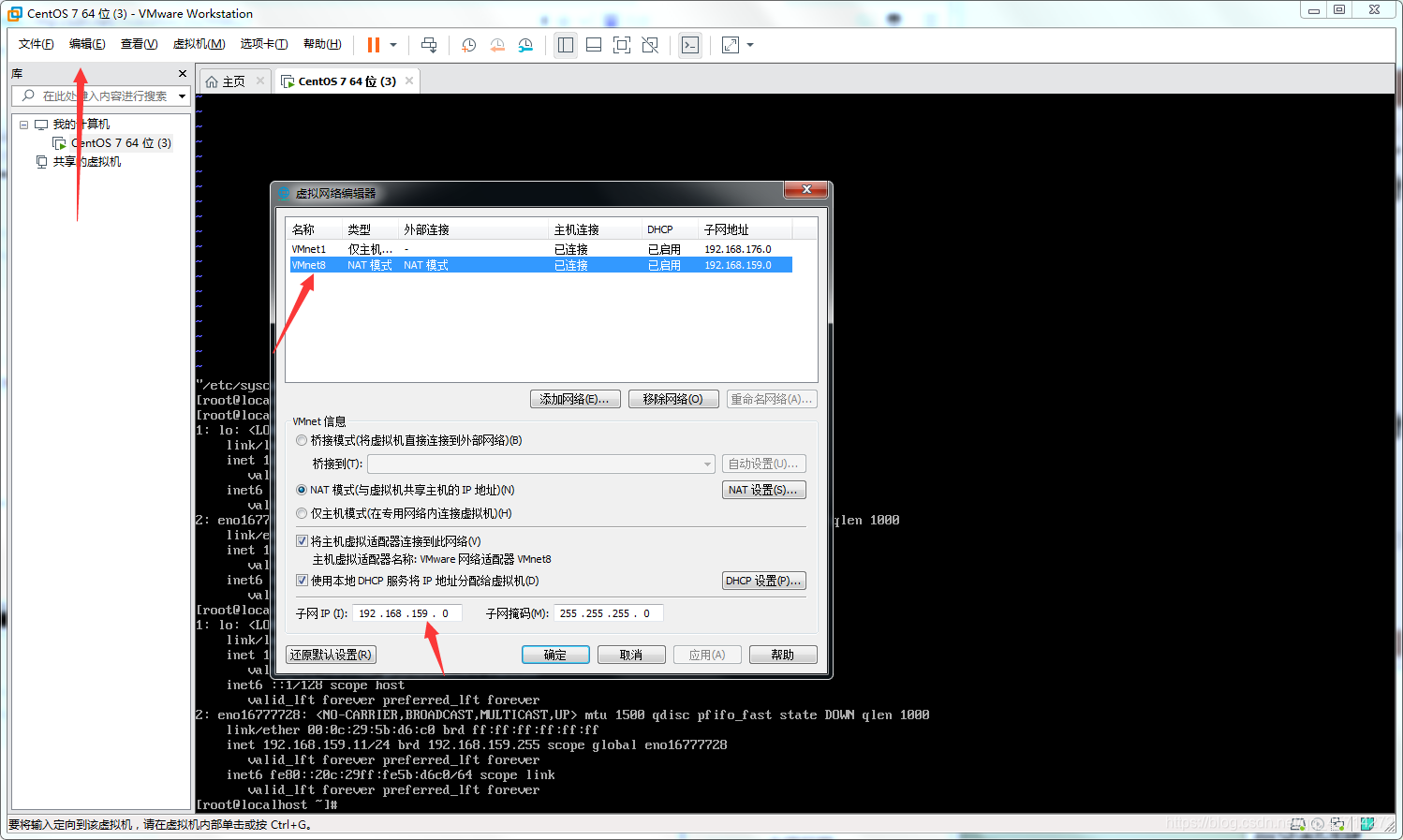1403x840 pixels.
Task: Open the dropdown beside the stretch display icon
Action: (x=750, y=45)
